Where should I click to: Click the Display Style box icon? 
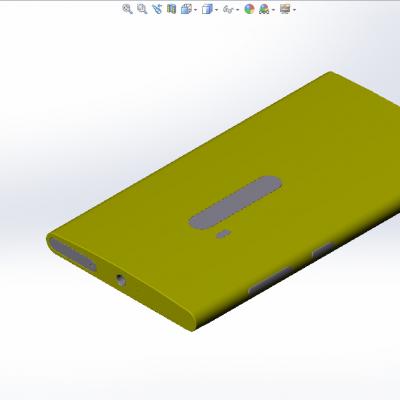tap(207, 9)
